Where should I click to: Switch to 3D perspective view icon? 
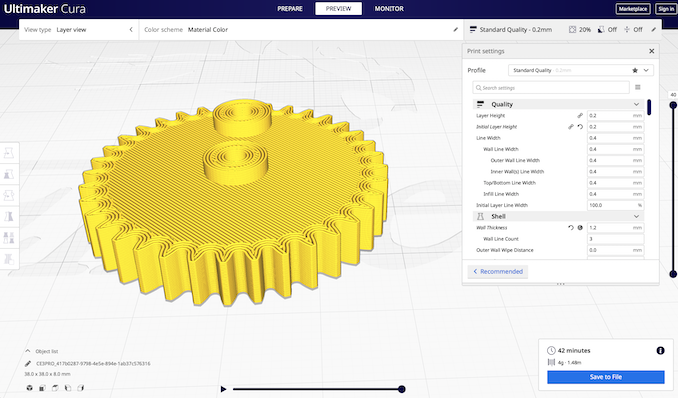(29, 388)
